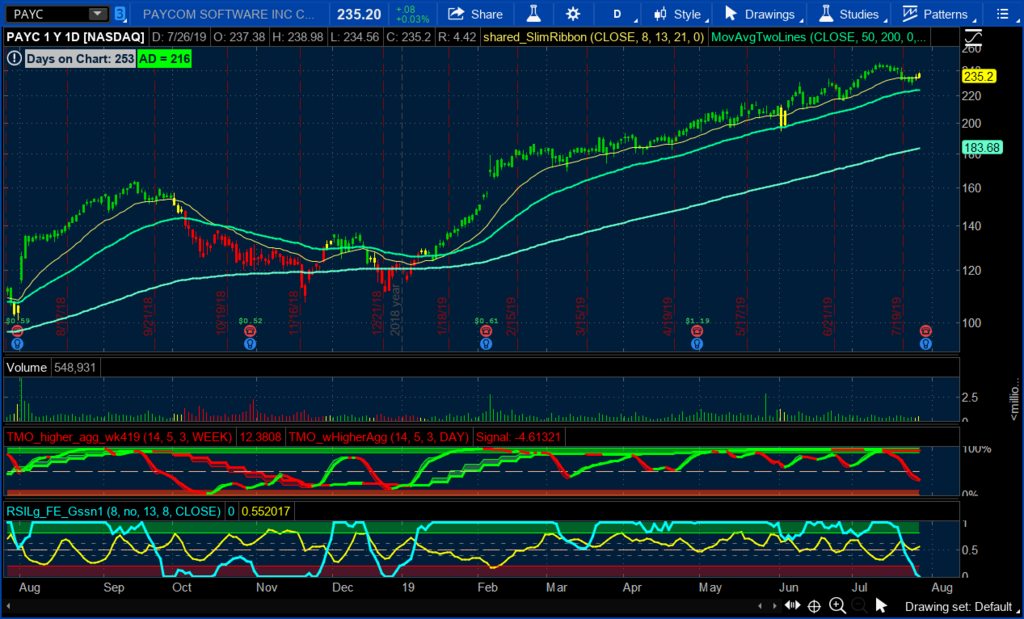Image resolution: width=1024 pixels, height=619 pixels.
Task: Click the red phone earnings icon at far right
Action: pyautogui.click(x=926, y=330)
